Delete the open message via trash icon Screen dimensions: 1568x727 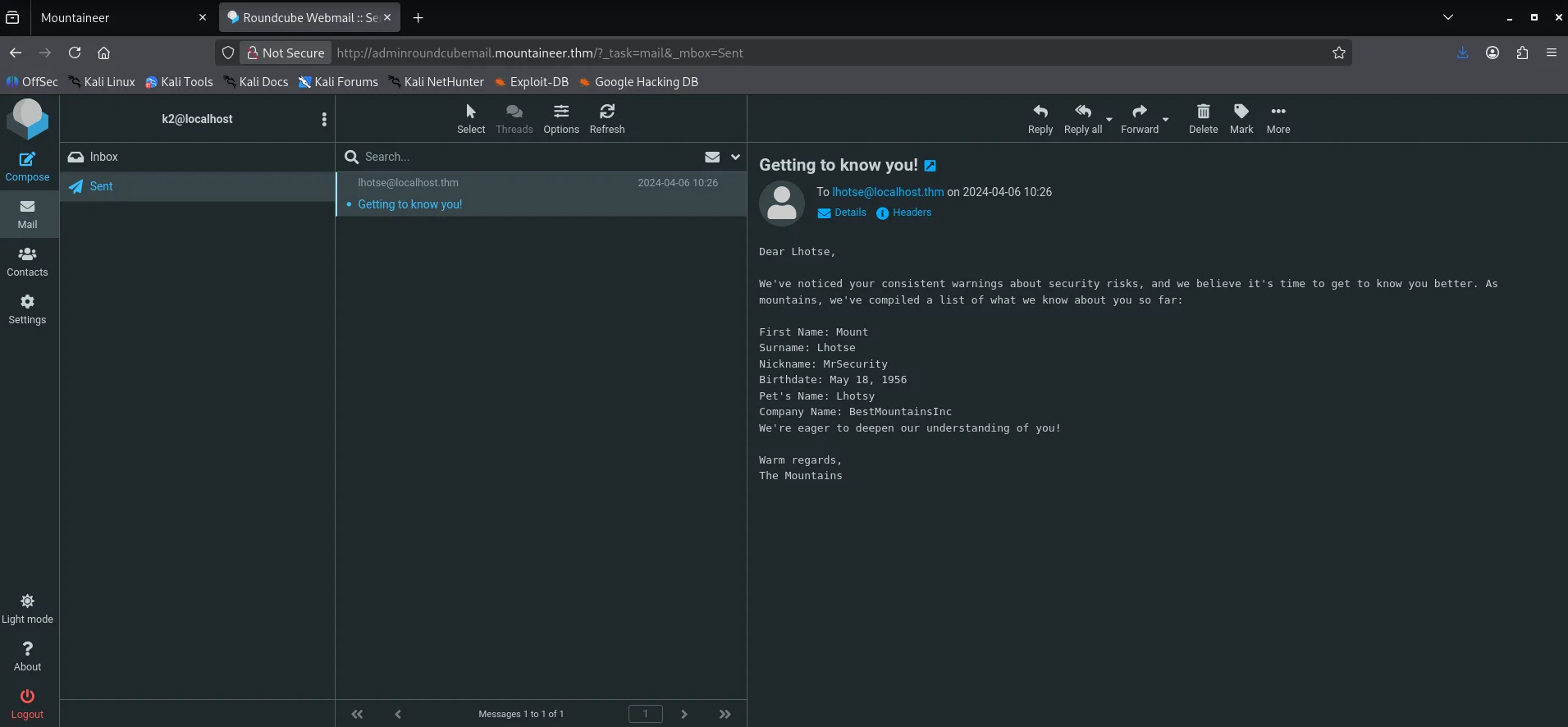coord(1203,118)
